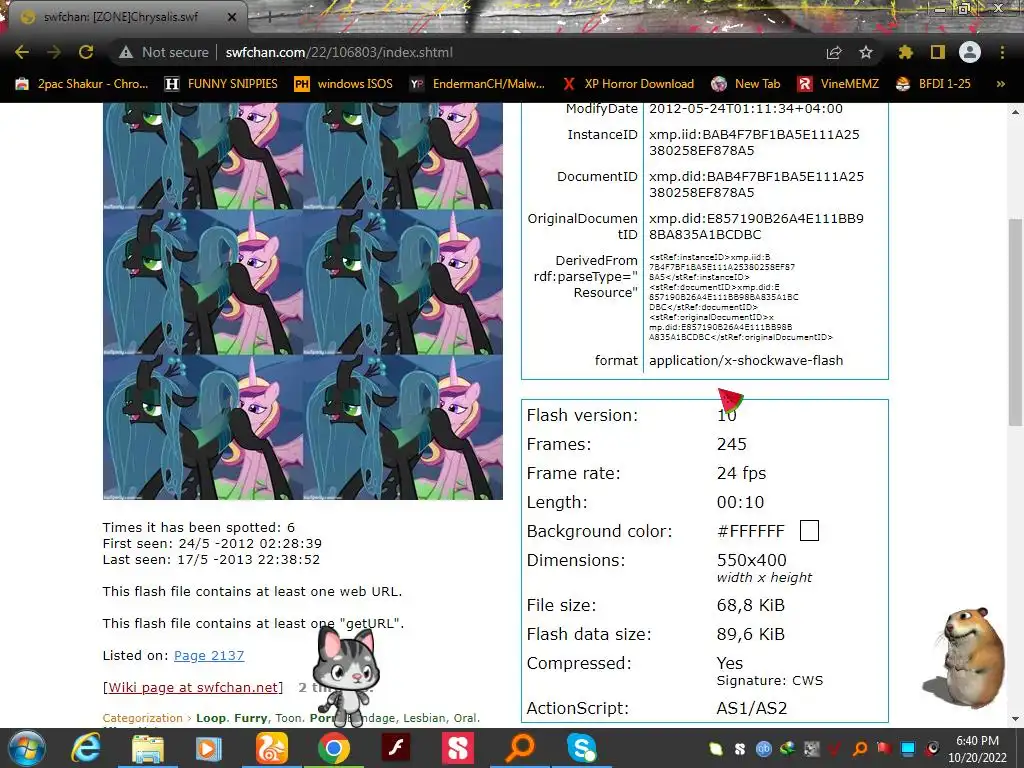The width and height of the screenshot is (1024, 768).
Task: Bookmark this page with the star icon
Action: (866, 52)
